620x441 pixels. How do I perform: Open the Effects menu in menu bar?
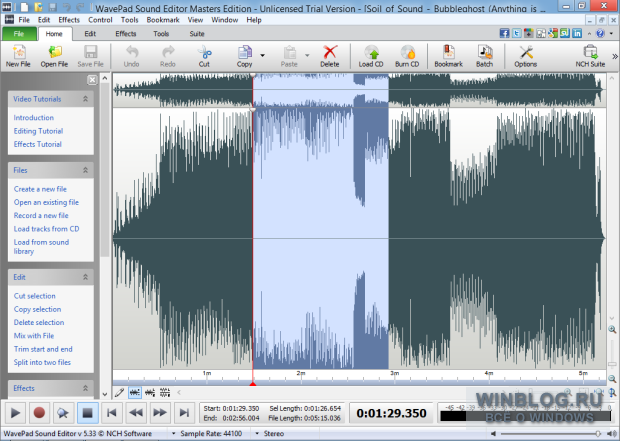click(69, 20)
